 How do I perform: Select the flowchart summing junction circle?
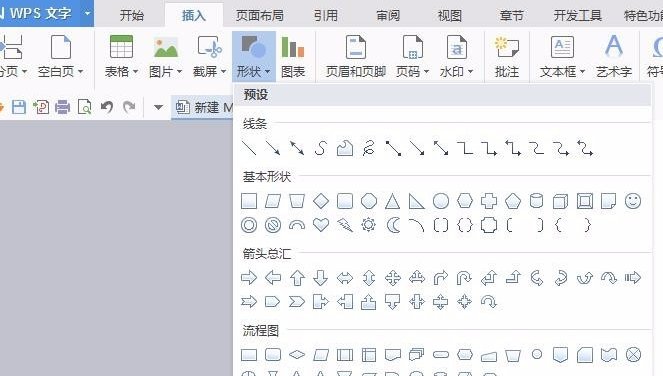point(633,354)
